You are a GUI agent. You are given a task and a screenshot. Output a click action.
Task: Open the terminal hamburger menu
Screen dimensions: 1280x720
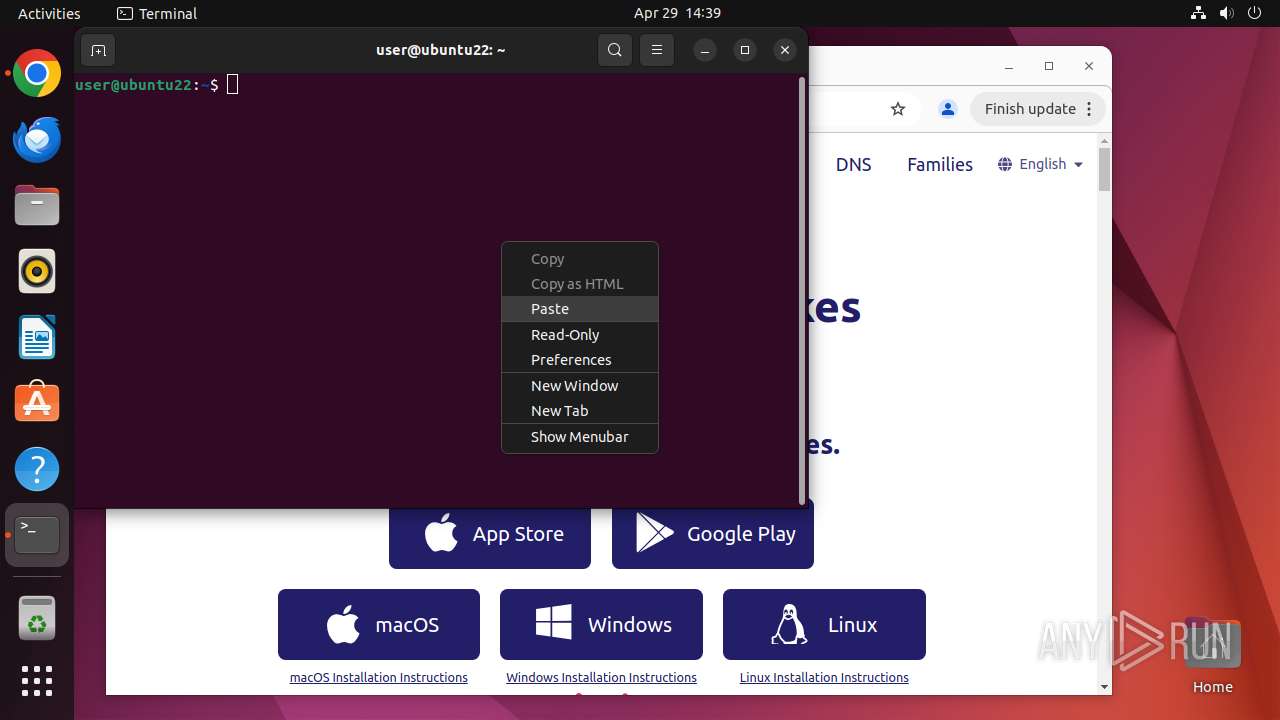[656, 50]
